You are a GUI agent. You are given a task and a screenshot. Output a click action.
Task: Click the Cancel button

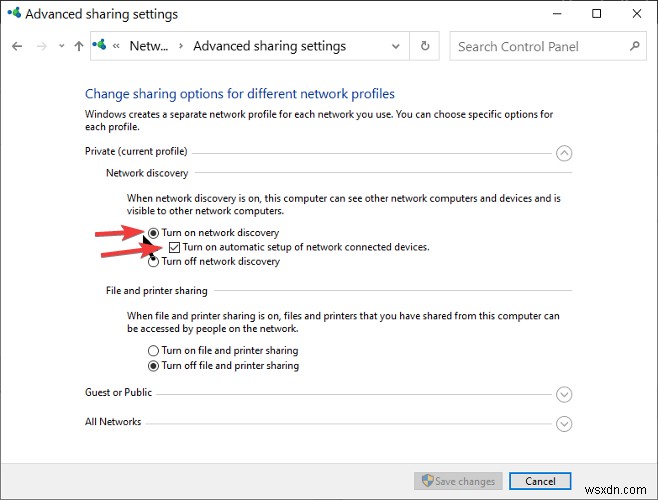(540, 481)
